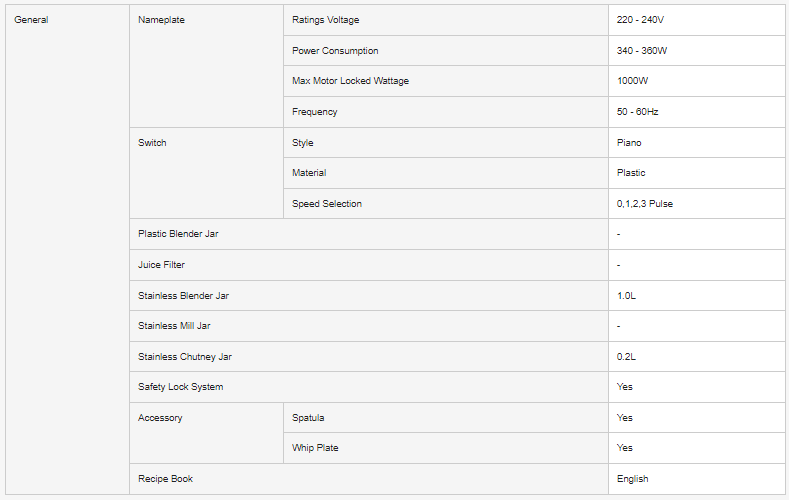Click the 50 - 60Hz frequency value
The image size is (789, 500).
click(x=637, y=112)
